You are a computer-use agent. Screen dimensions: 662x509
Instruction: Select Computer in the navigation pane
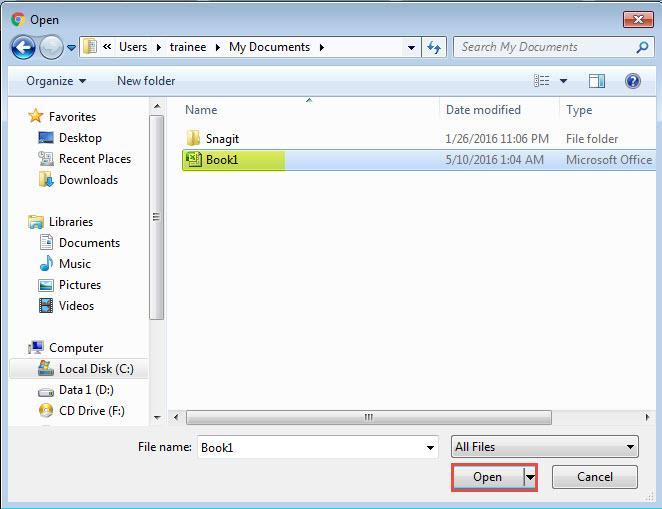click(x=76, y=348)
